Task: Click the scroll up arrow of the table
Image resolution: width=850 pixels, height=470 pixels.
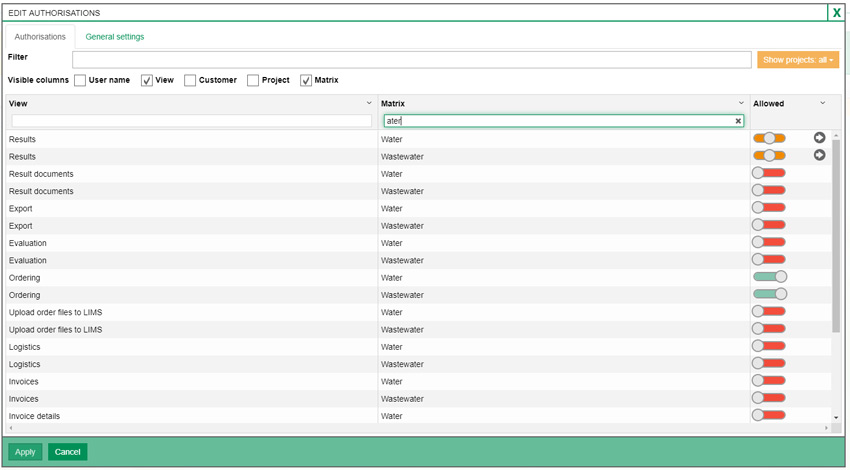Action: point(836,135)
